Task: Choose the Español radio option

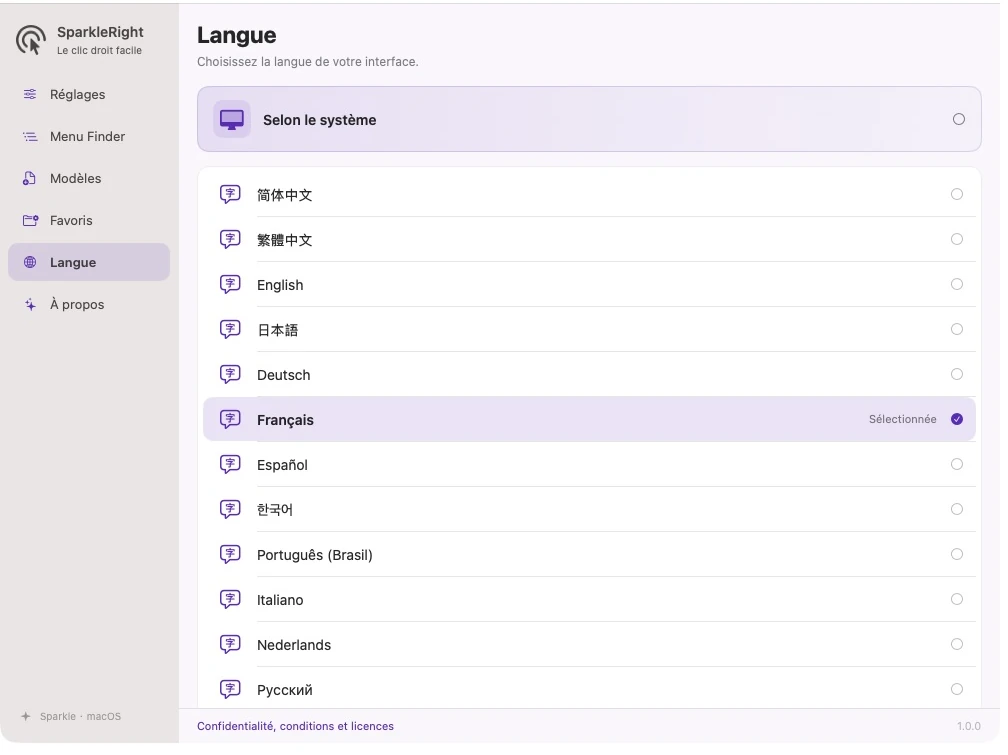Action: 957,464
